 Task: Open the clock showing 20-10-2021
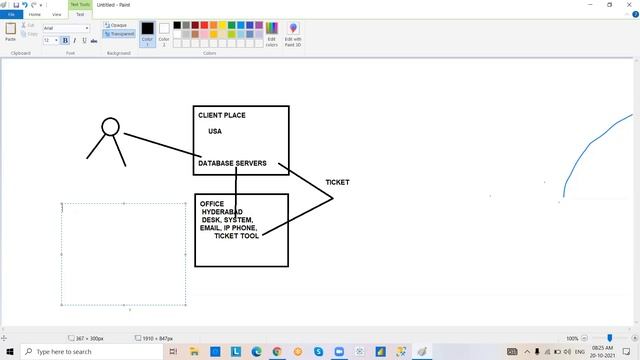pos(602,351)
